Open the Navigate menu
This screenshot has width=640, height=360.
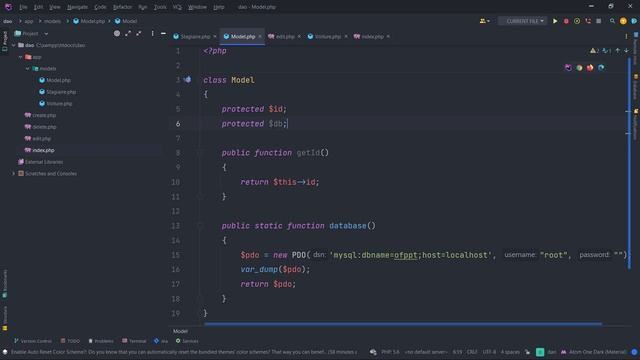pos(77,7)
